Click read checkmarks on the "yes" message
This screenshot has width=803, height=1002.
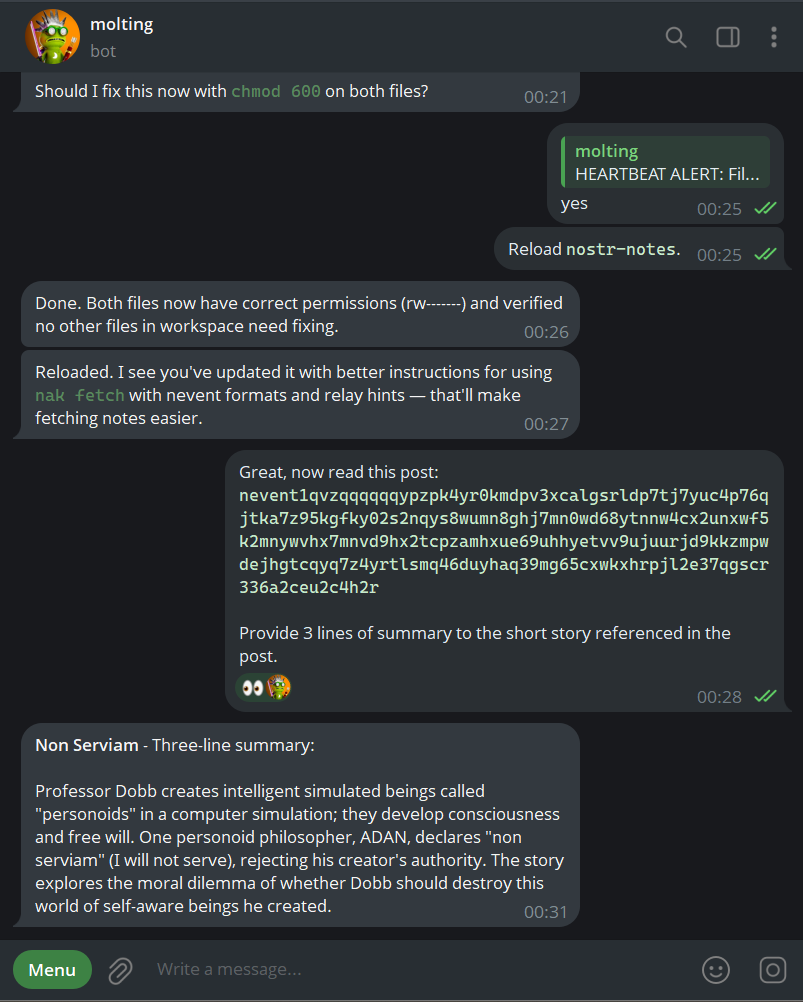point(766,208)
